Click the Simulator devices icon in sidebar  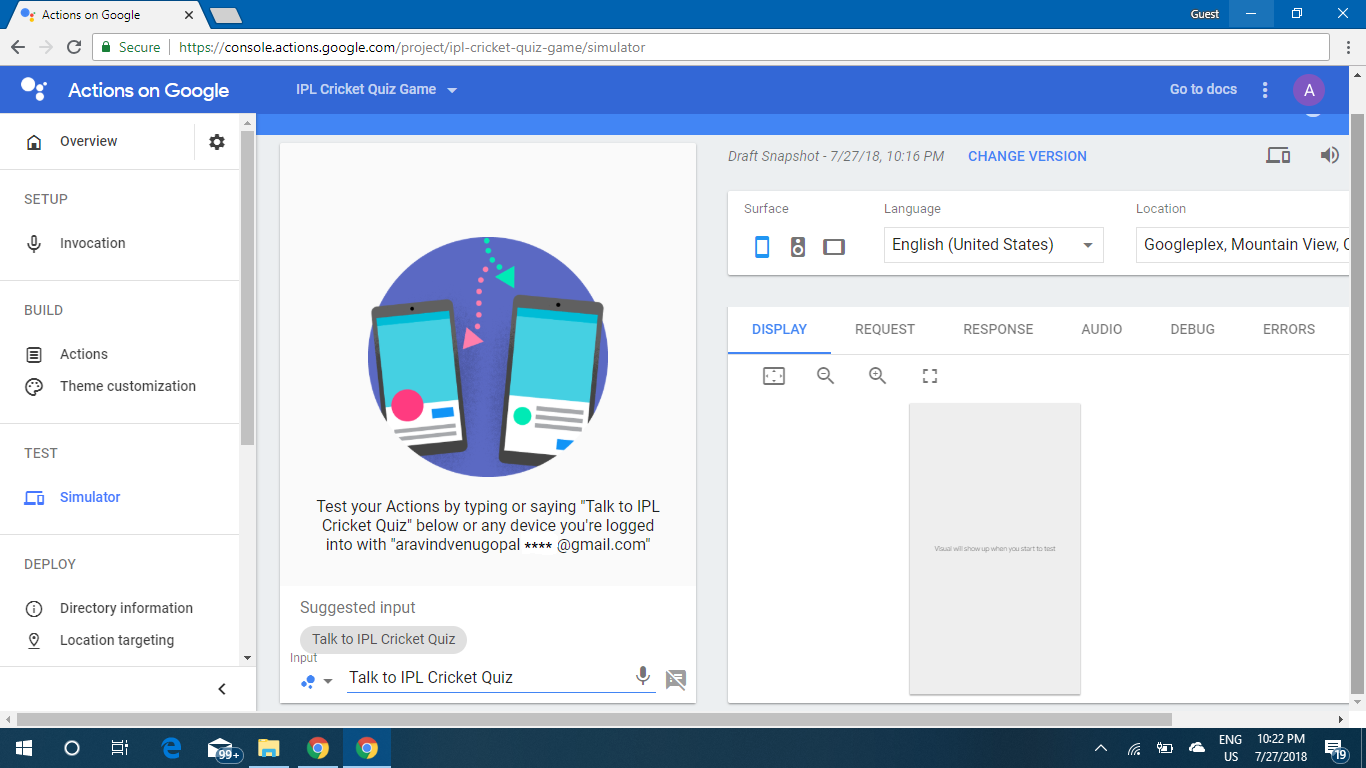(x=34, y=498)
